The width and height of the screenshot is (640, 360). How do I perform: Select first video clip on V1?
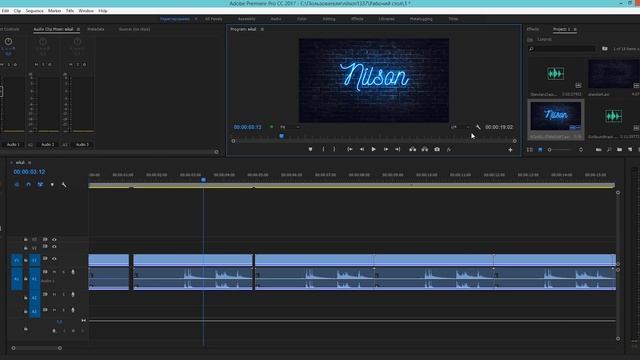109,260
